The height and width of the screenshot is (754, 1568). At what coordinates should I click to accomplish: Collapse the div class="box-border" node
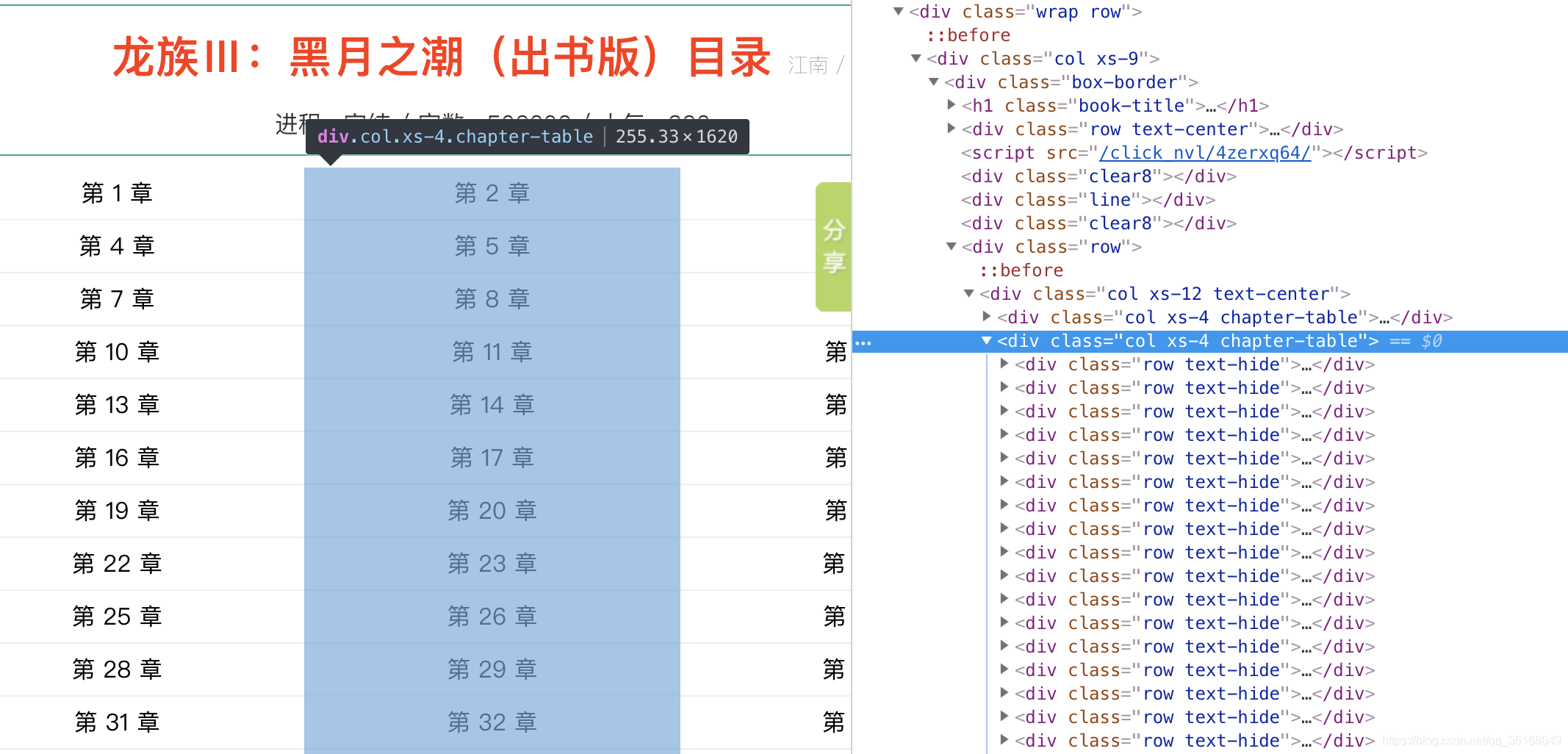click(933, 82)
